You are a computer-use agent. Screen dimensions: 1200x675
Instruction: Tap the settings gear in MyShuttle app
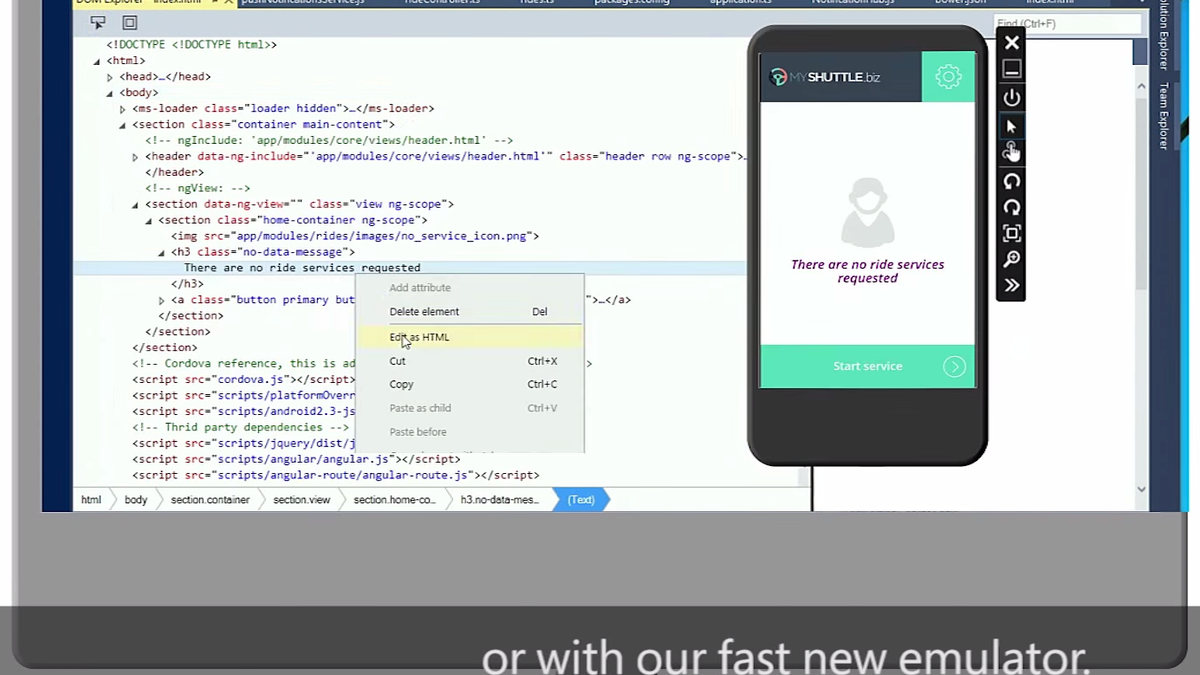pyautogui.click(x=948, y=77)
